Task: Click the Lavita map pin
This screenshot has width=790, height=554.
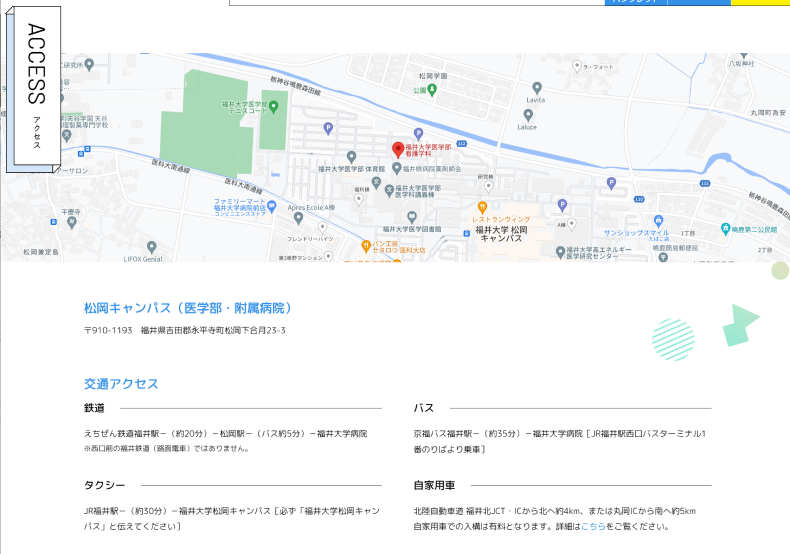Action: 537,88
